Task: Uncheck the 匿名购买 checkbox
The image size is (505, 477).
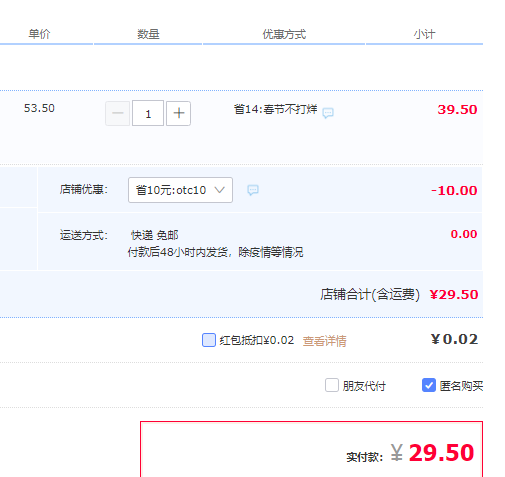Action: click(x=429, y=385)
